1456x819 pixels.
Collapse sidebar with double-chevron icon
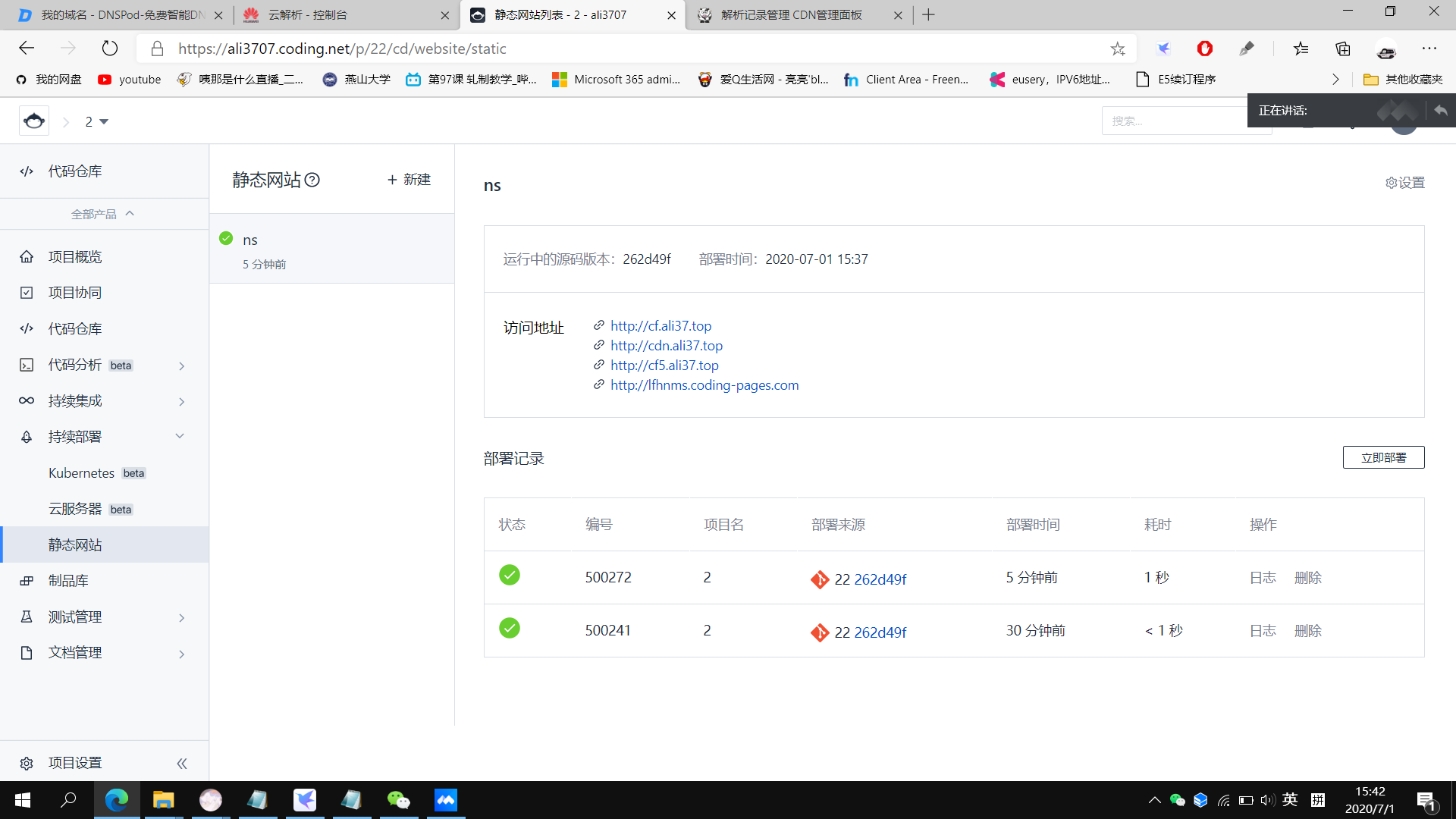coord(182,764)
